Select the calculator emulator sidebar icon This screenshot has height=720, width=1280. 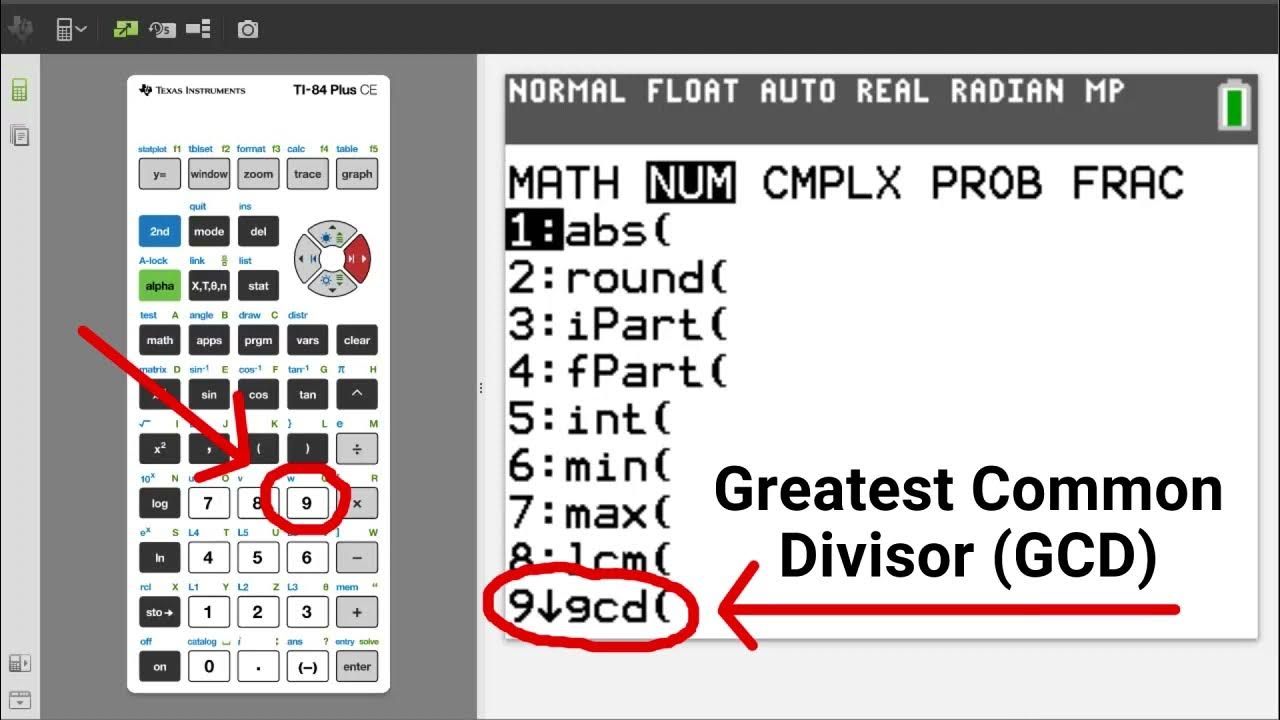pos(19,91)
